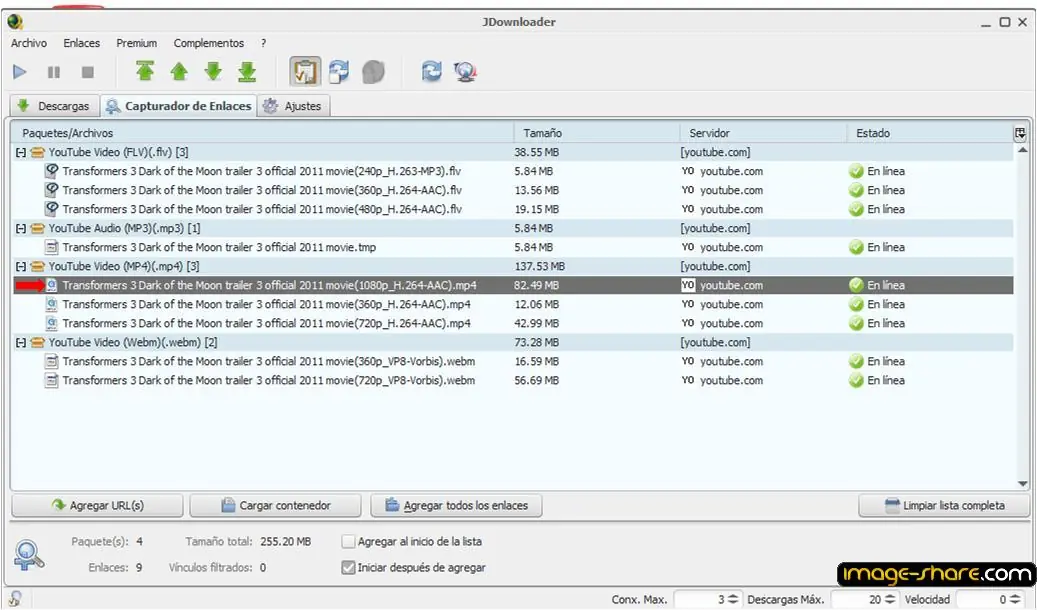The width and height of the screenshot is (1037, 610).
Task: Open column chooser icon at table corner
Action: click(1020, 133)
